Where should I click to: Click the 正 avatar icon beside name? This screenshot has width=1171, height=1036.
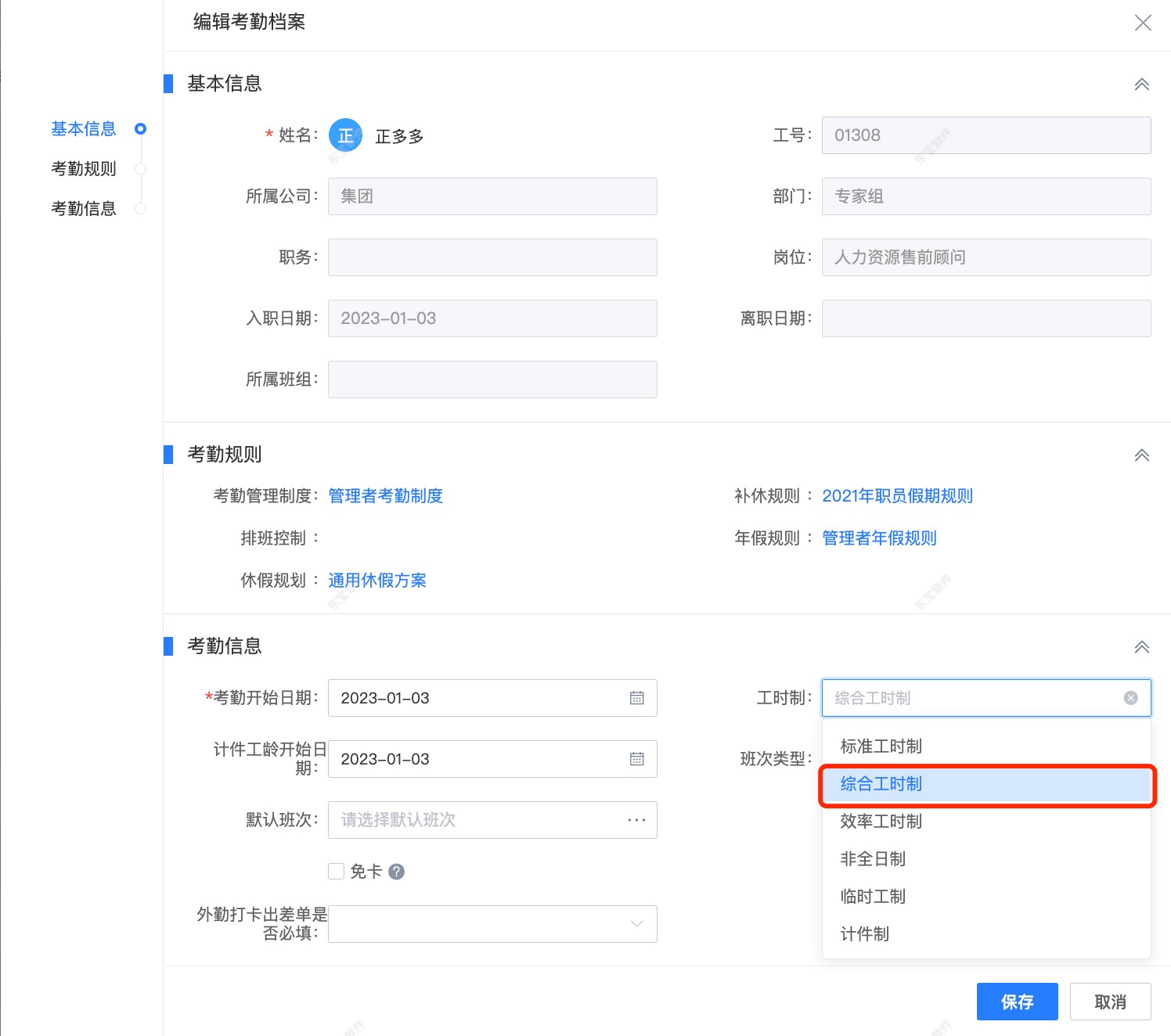345,135
